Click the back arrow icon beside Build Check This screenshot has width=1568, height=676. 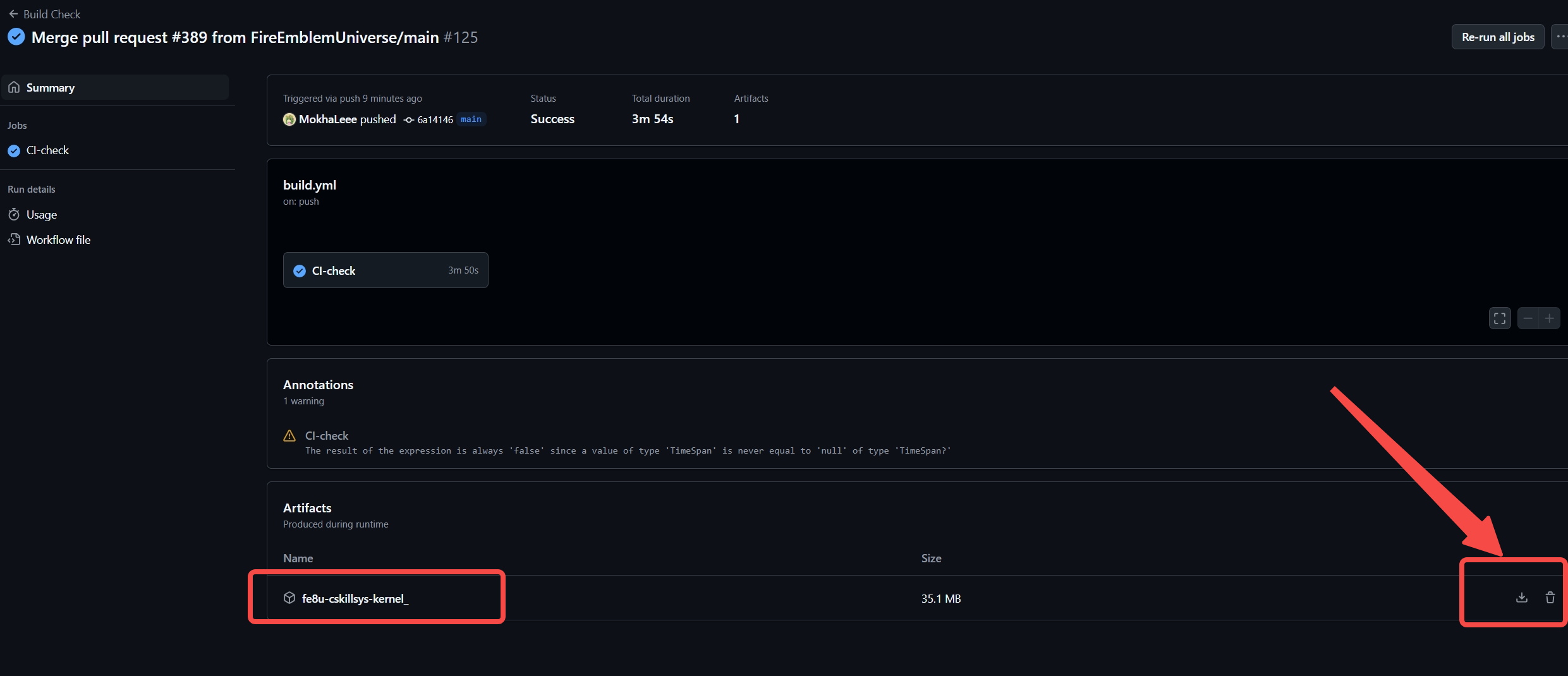click(13, 14)
